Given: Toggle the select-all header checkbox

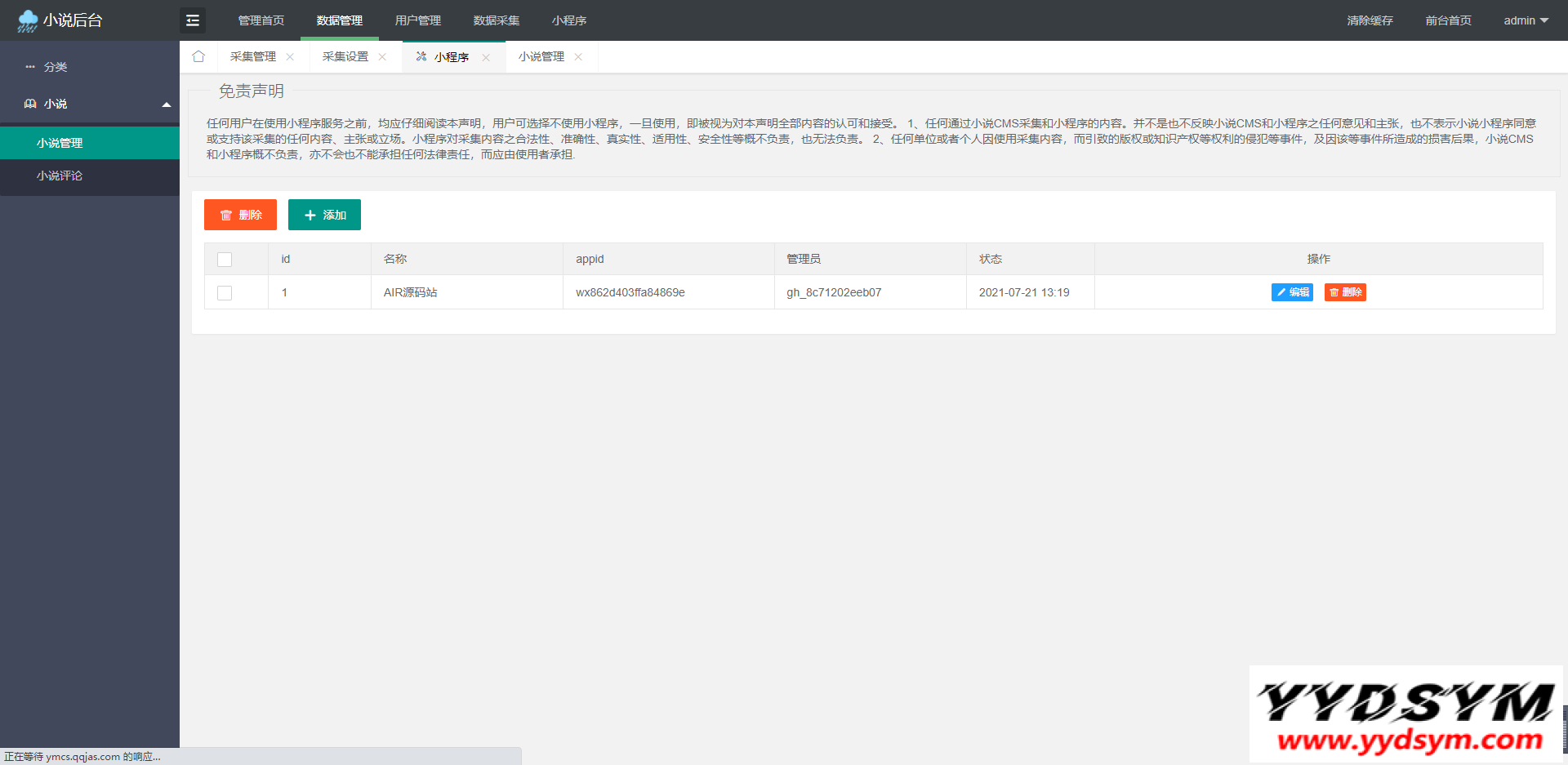Looking at the screenshot, I should [x=225, y=260].
